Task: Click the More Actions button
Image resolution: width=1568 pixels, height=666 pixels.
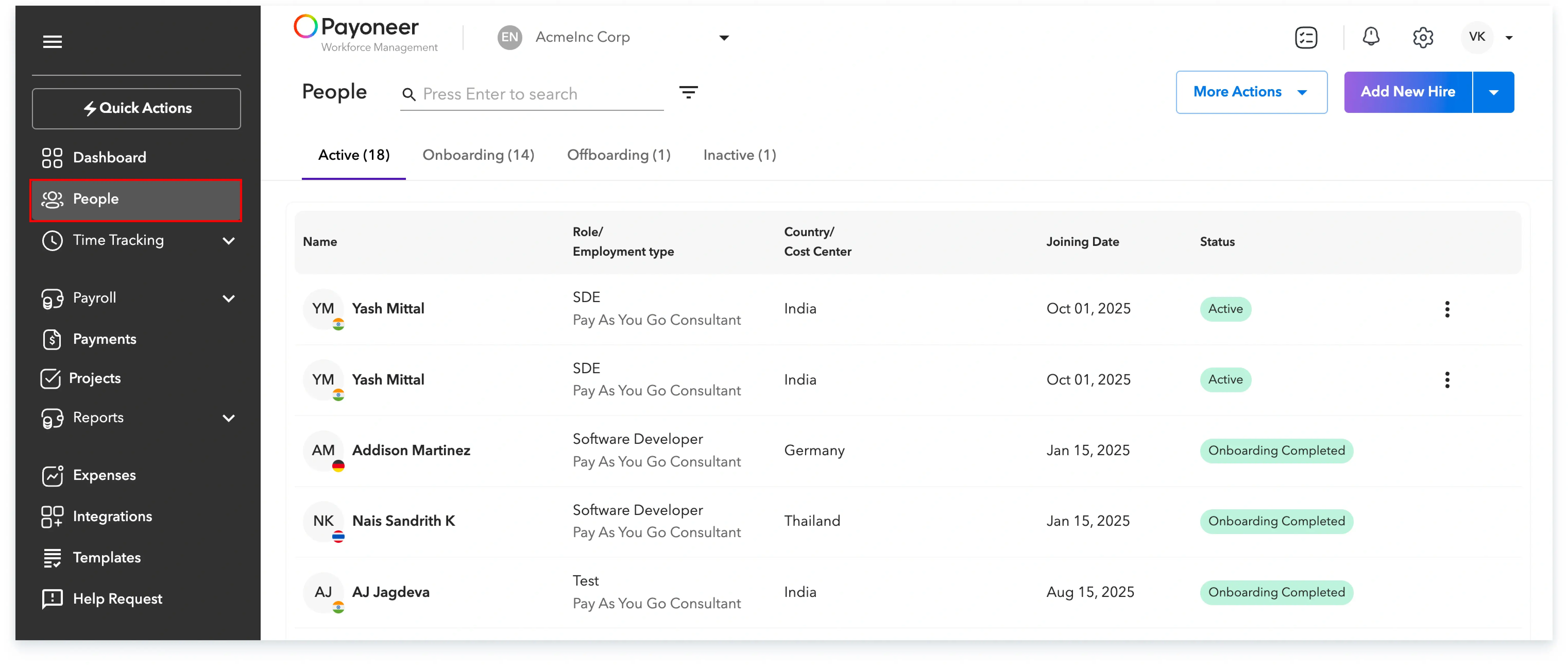Action: click(x=1251, y=92)
